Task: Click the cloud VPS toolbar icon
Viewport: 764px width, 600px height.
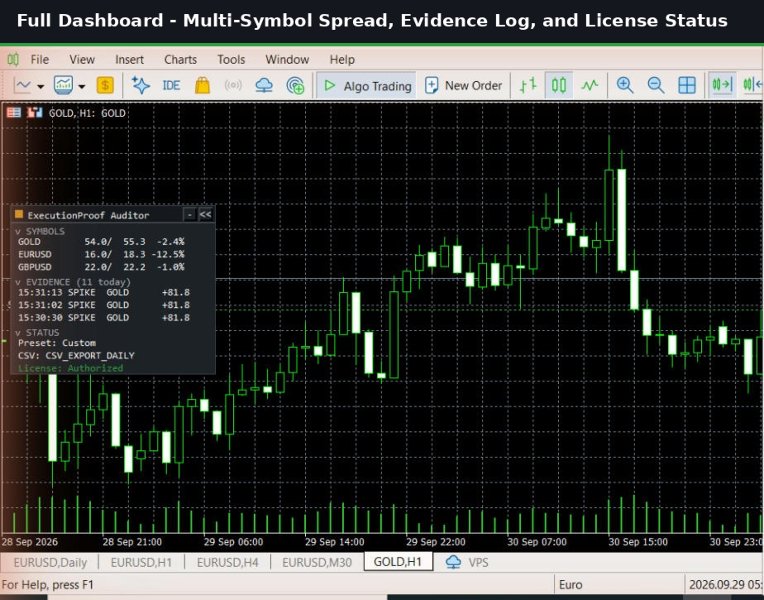Action: coord(264,86)
